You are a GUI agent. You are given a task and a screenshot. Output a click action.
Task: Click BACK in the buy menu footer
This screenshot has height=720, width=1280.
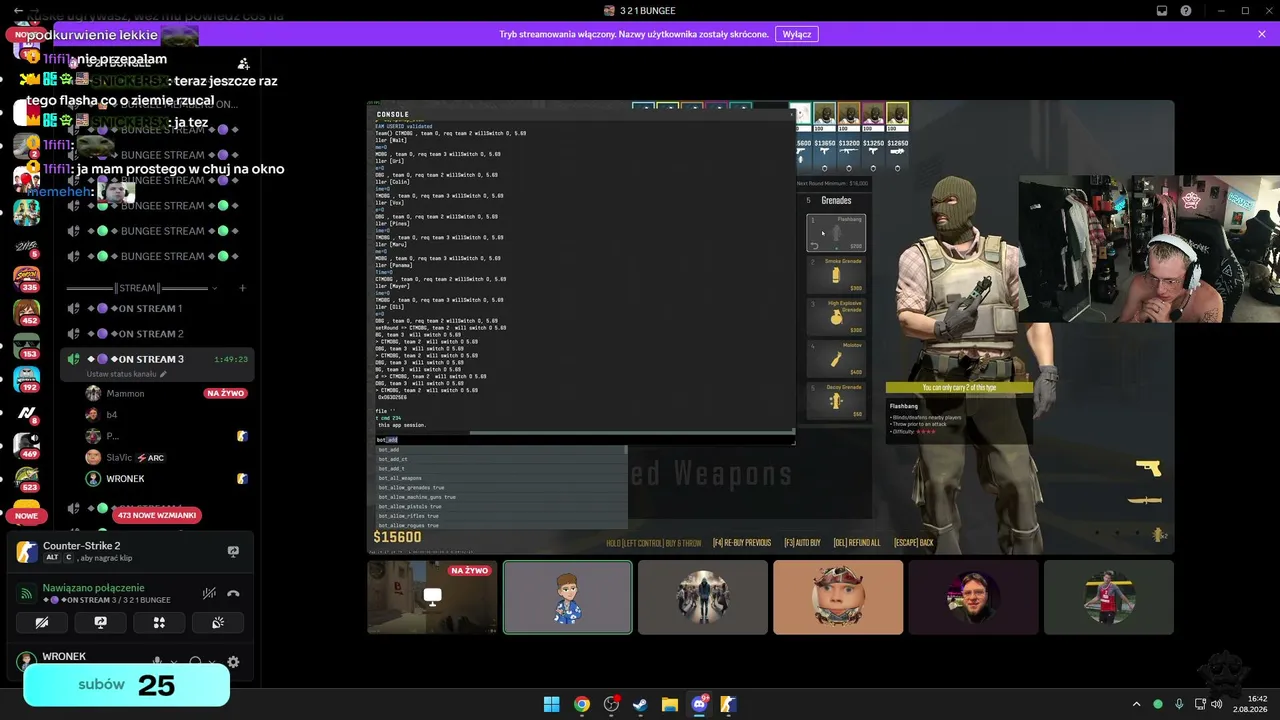point(914,543)
